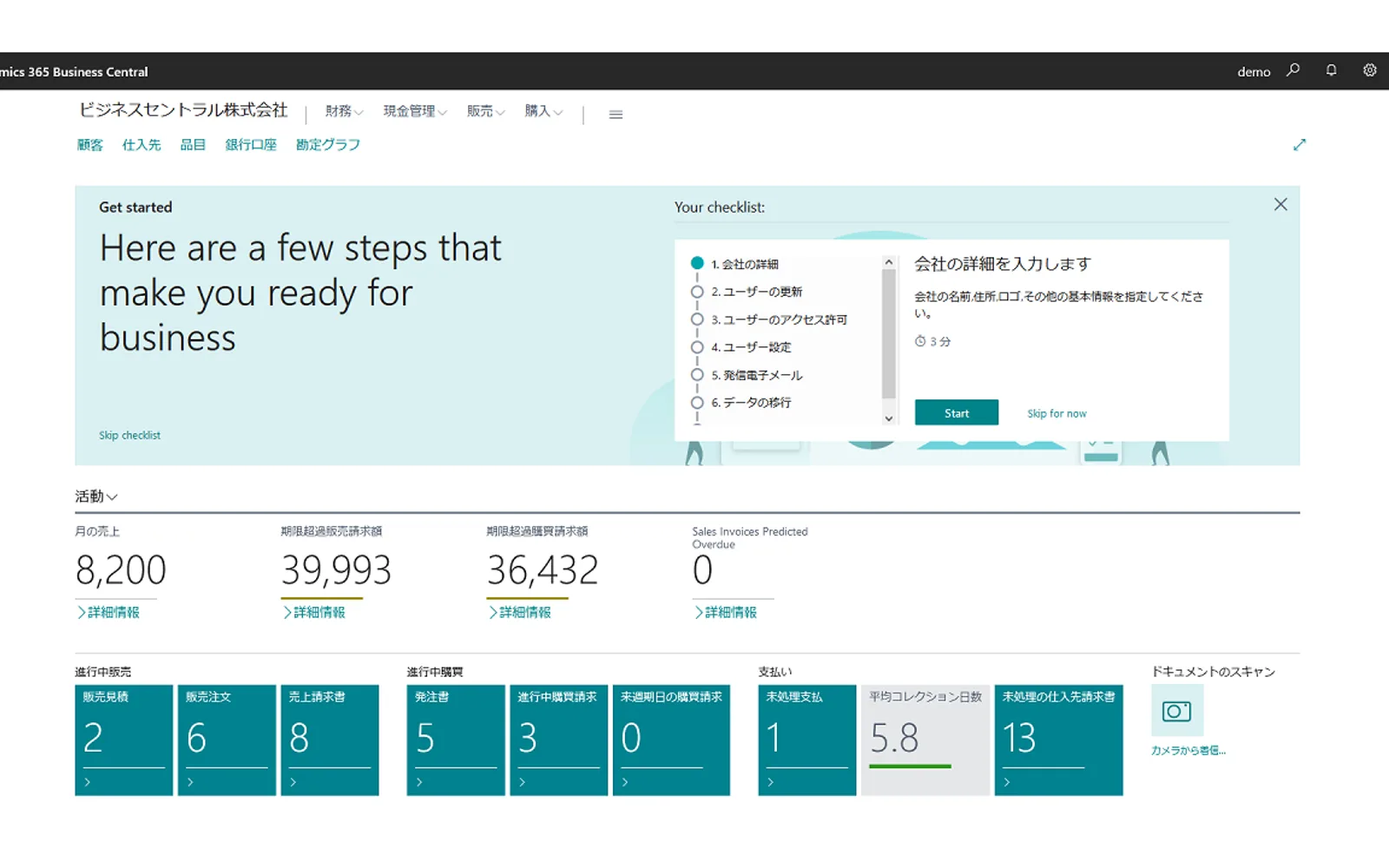Open the notifications bell

pos(1331,70)
